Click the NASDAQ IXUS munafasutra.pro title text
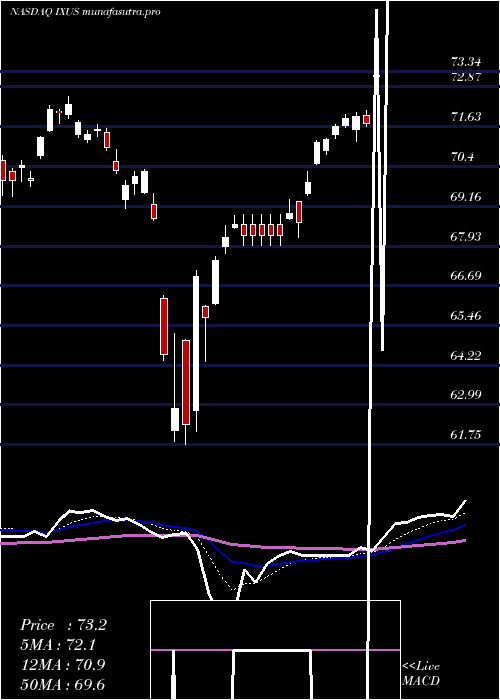500x700 pixels. tap(85, 12)
